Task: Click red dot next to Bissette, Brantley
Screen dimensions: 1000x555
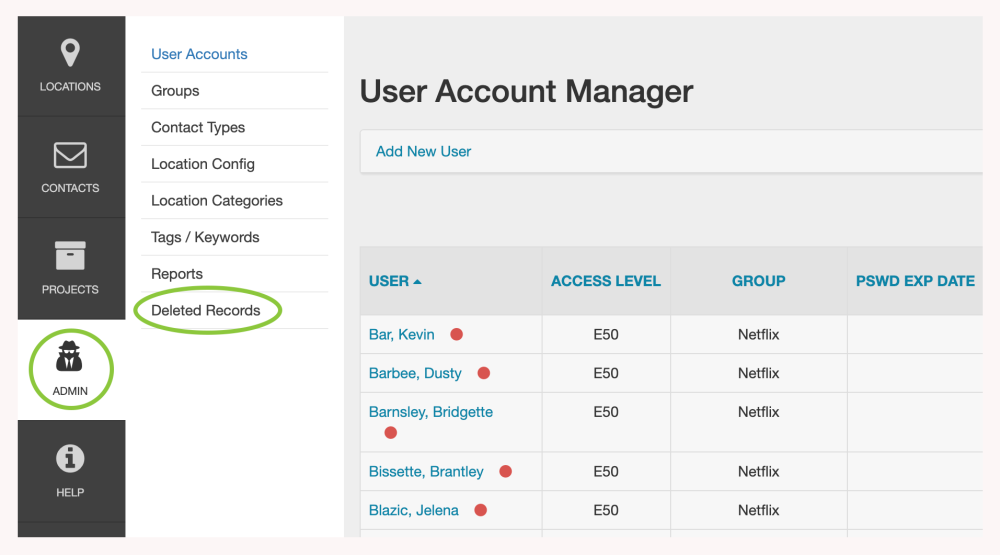Action: tap(505, 472)
